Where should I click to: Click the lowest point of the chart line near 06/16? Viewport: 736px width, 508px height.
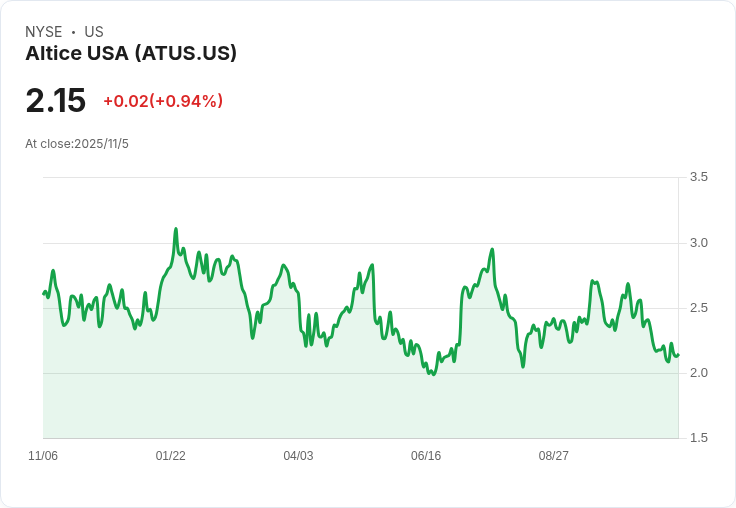[x=433, y=374]
